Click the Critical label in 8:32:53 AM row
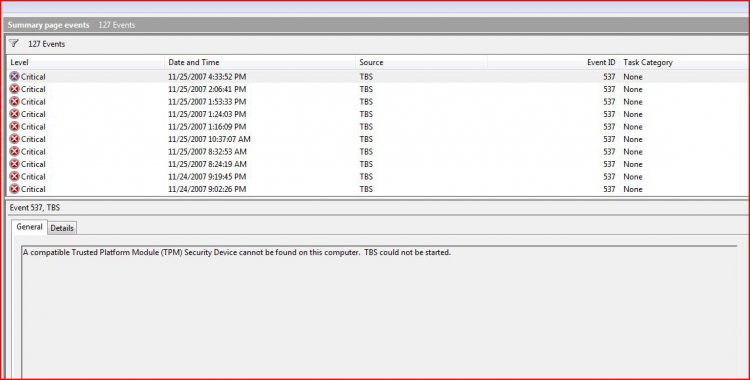750x380 pixels. coord(33,151)
